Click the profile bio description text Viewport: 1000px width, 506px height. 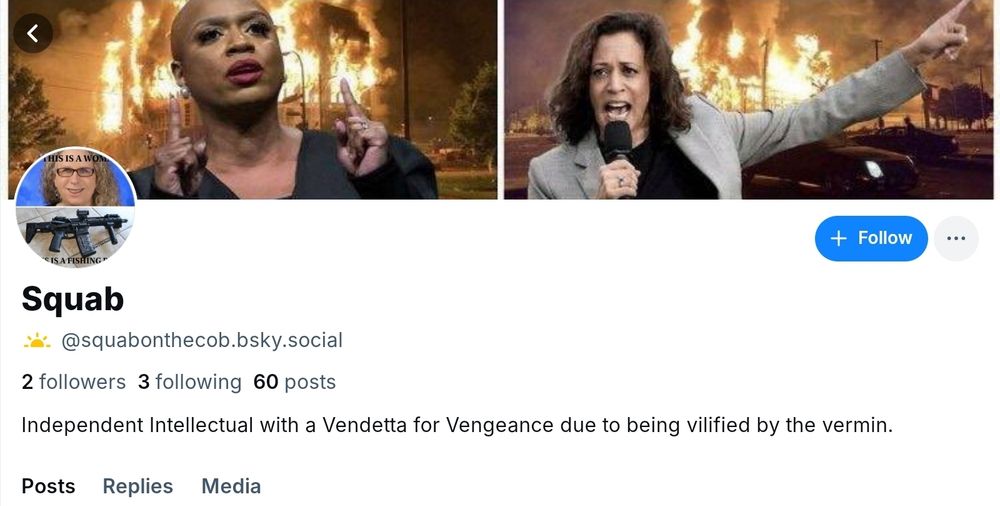pos(457,425)
